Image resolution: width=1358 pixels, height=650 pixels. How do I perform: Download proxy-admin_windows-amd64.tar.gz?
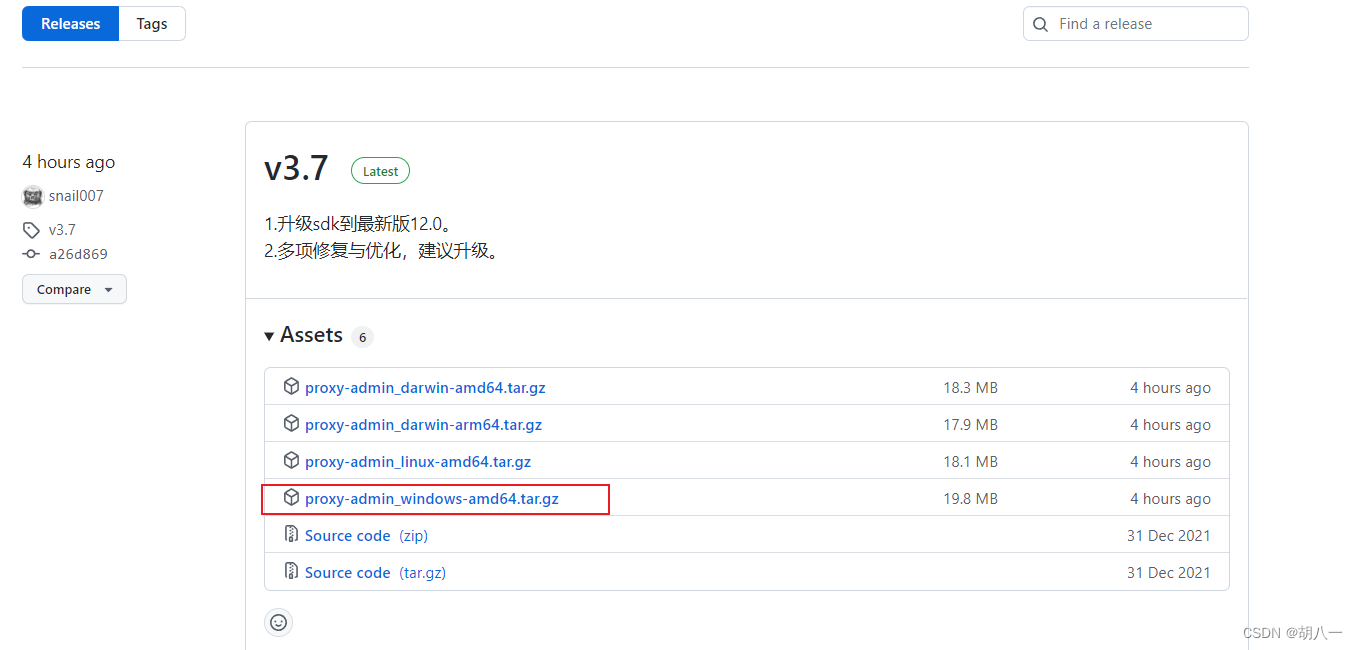pyautogui.click(x=431, y=498)
